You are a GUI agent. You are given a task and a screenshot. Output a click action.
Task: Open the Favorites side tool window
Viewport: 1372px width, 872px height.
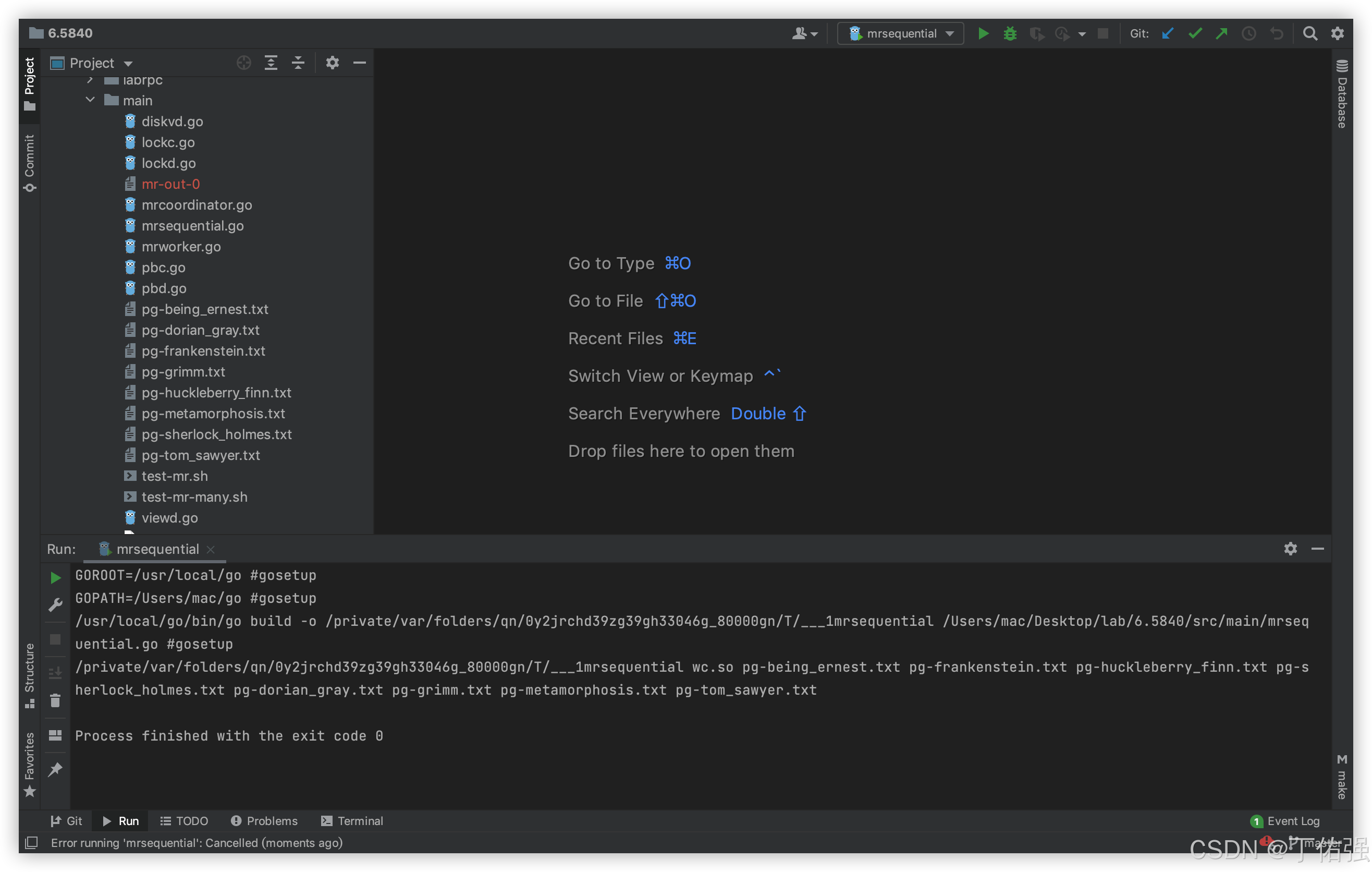[30, 764]
